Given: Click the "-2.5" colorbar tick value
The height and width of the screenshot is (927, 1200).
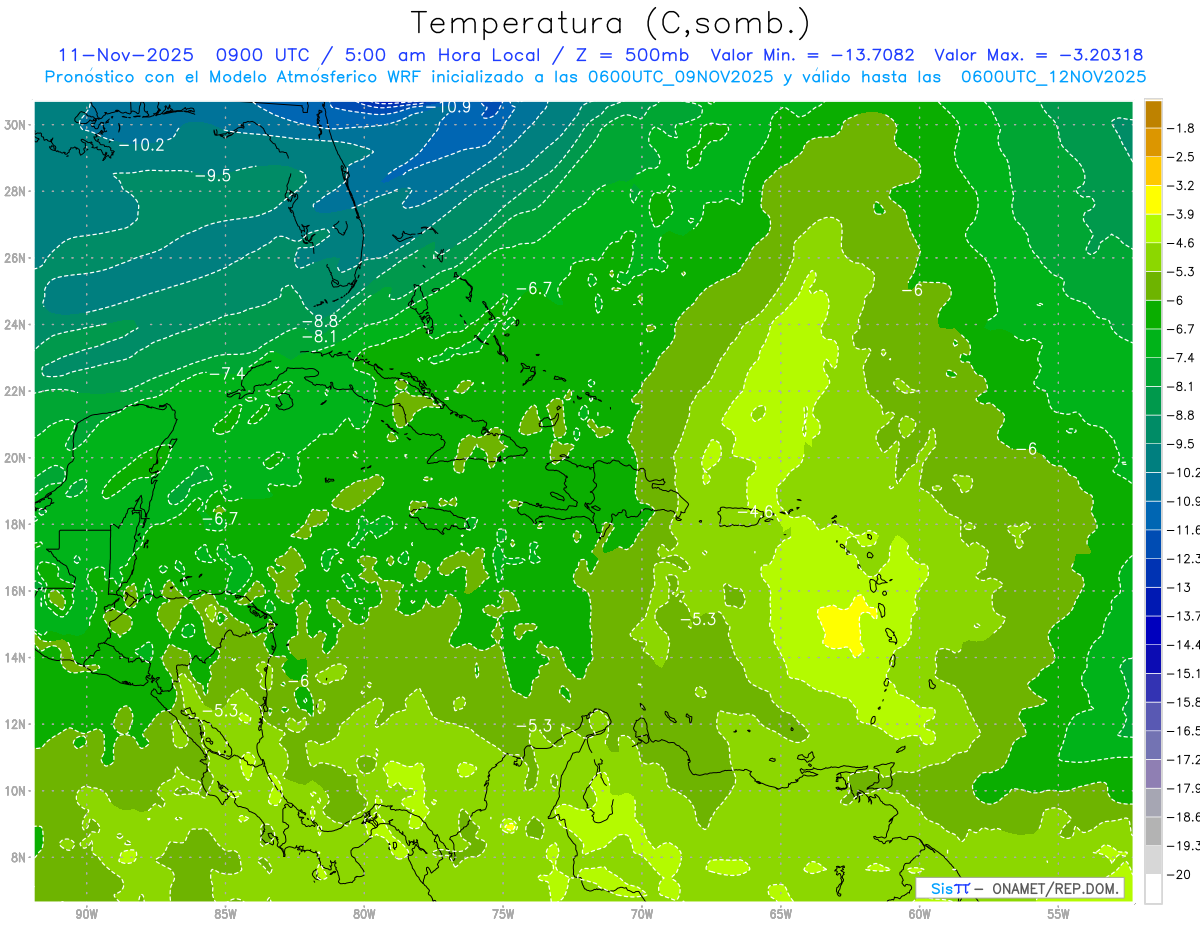Looking at the screenshot, I should click(x=1182, y=157).
